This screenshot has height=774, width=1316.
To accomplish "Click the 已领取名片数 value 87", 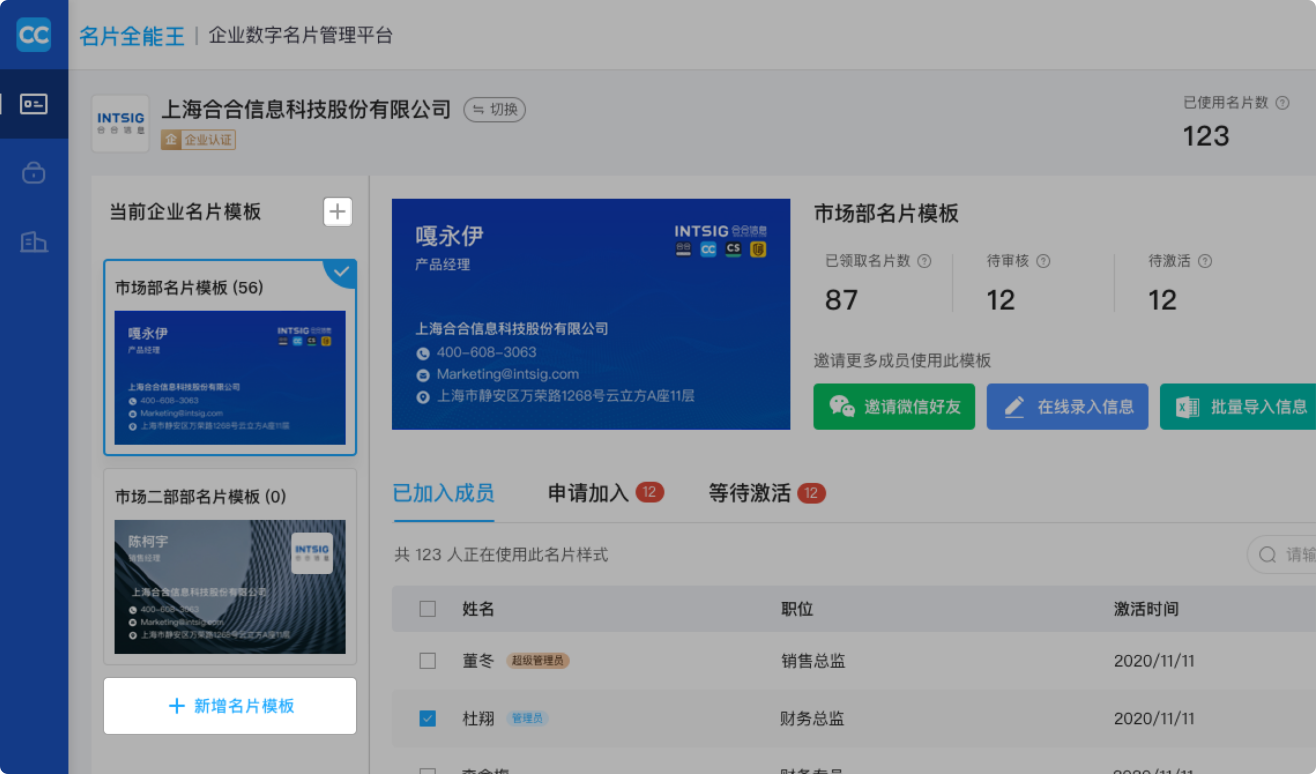I will coord(842,300).
